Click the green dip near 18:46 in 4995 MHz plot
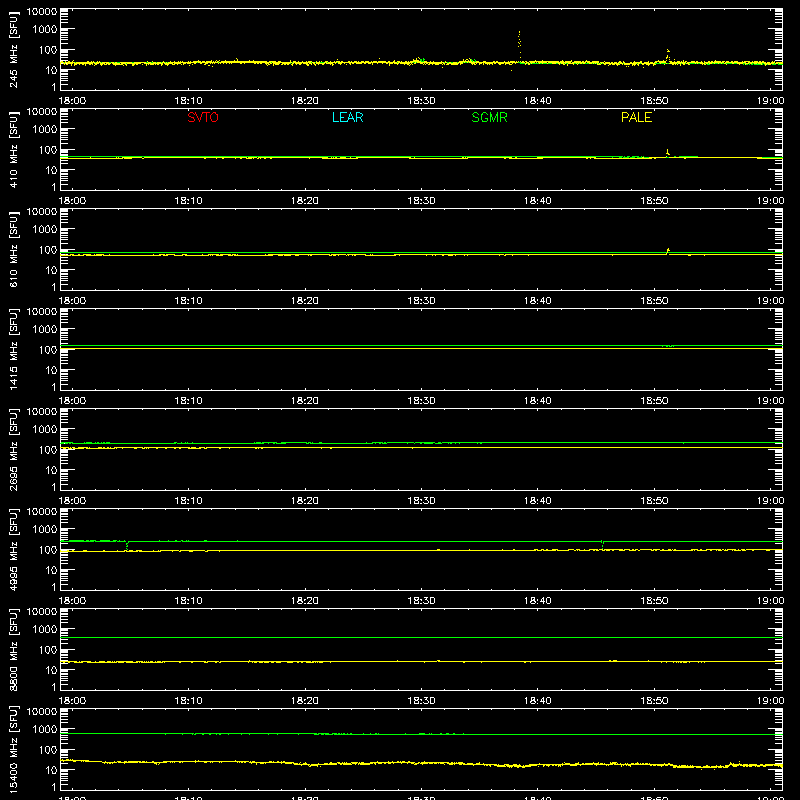Viewport: 800px width, 800px height. click(x=603, y=544)
